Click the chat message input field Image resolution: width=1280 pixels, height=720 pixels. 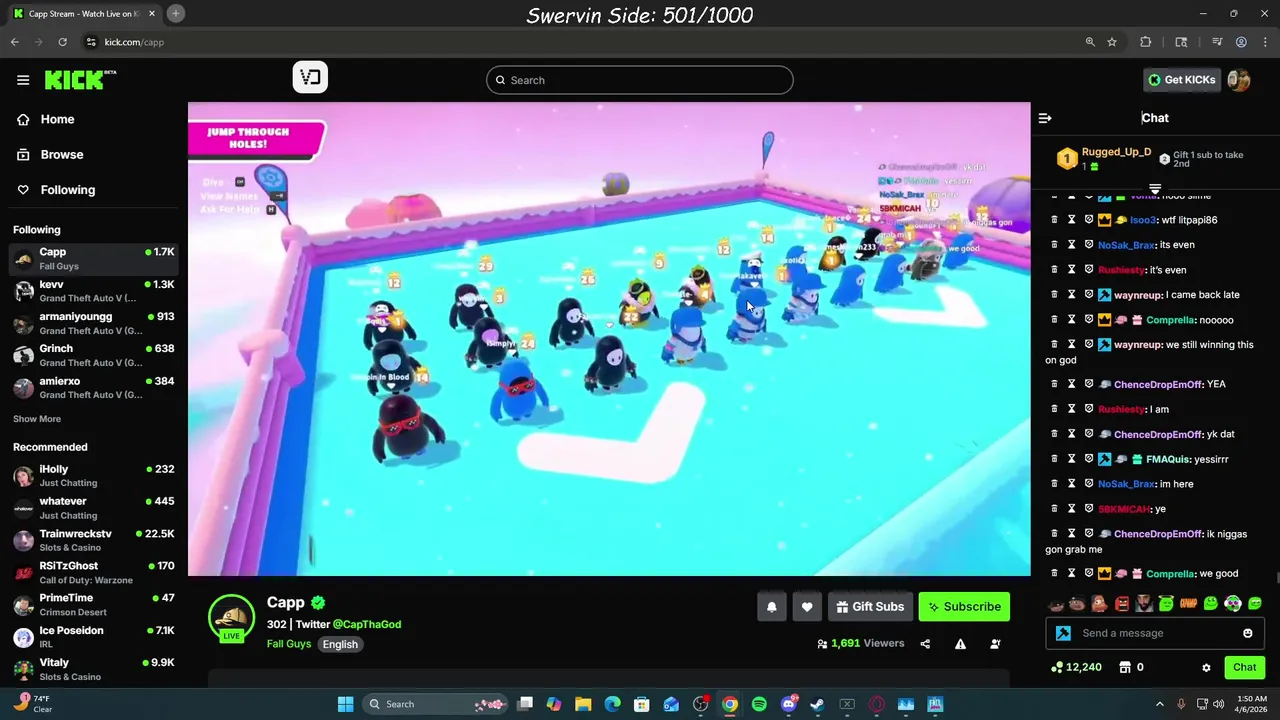(1155, 633)
